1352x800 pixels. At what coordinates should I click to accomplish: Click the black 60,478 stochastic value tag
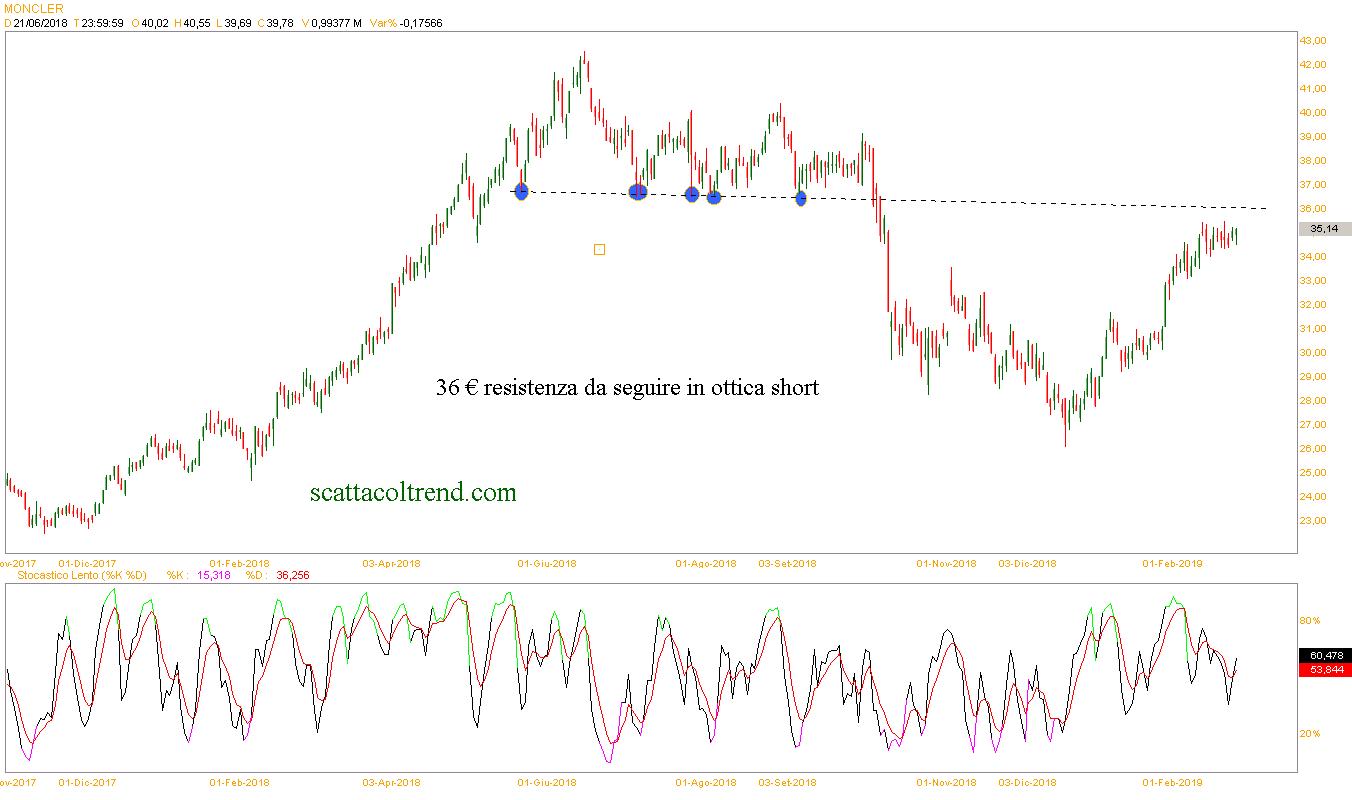pos(1324,656)
